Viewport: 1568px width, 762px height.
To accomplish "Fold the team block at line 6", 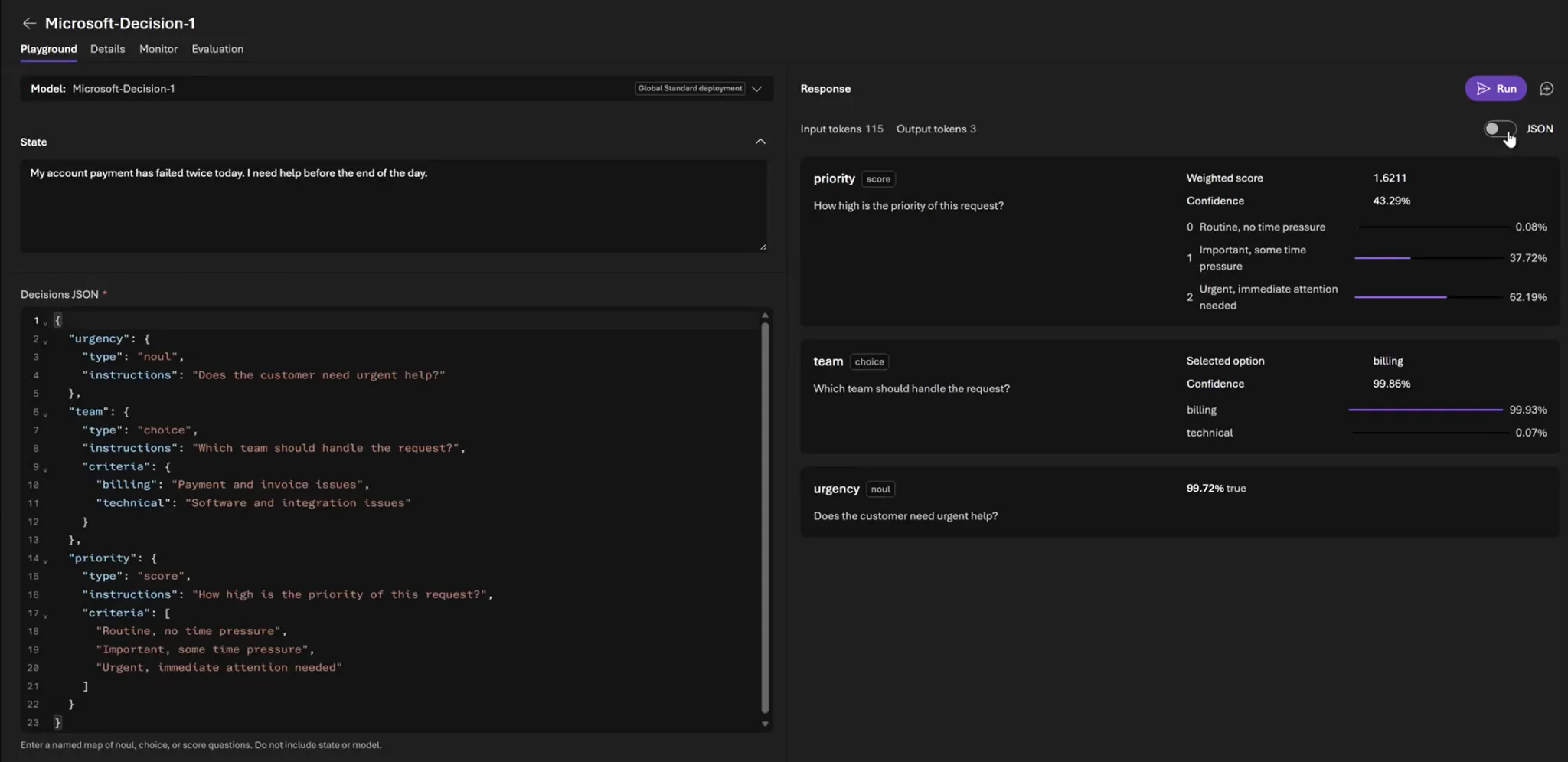I will tap(45, 414).
